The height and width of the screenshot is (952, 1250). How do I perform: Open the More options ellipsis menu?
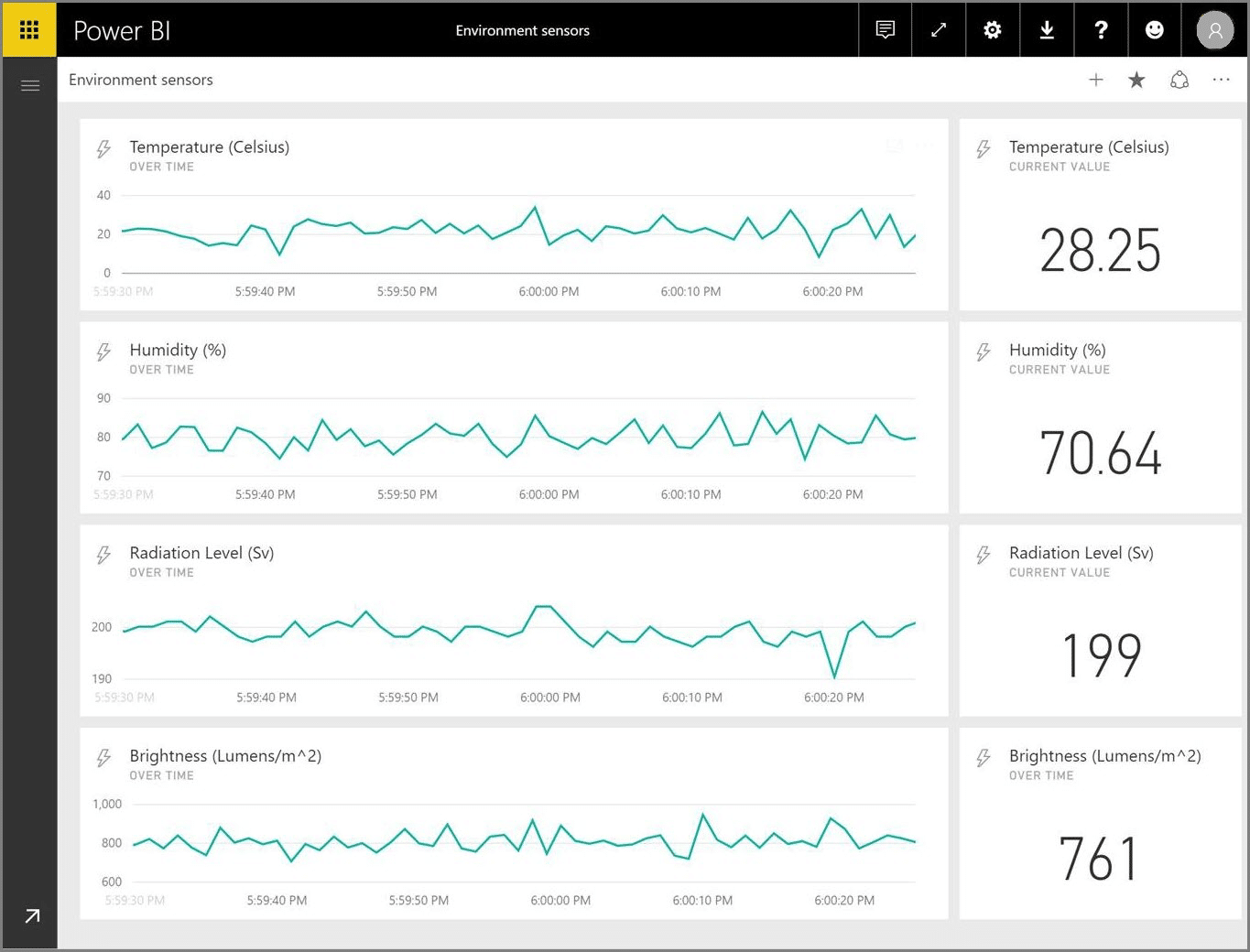[1222, 80]
